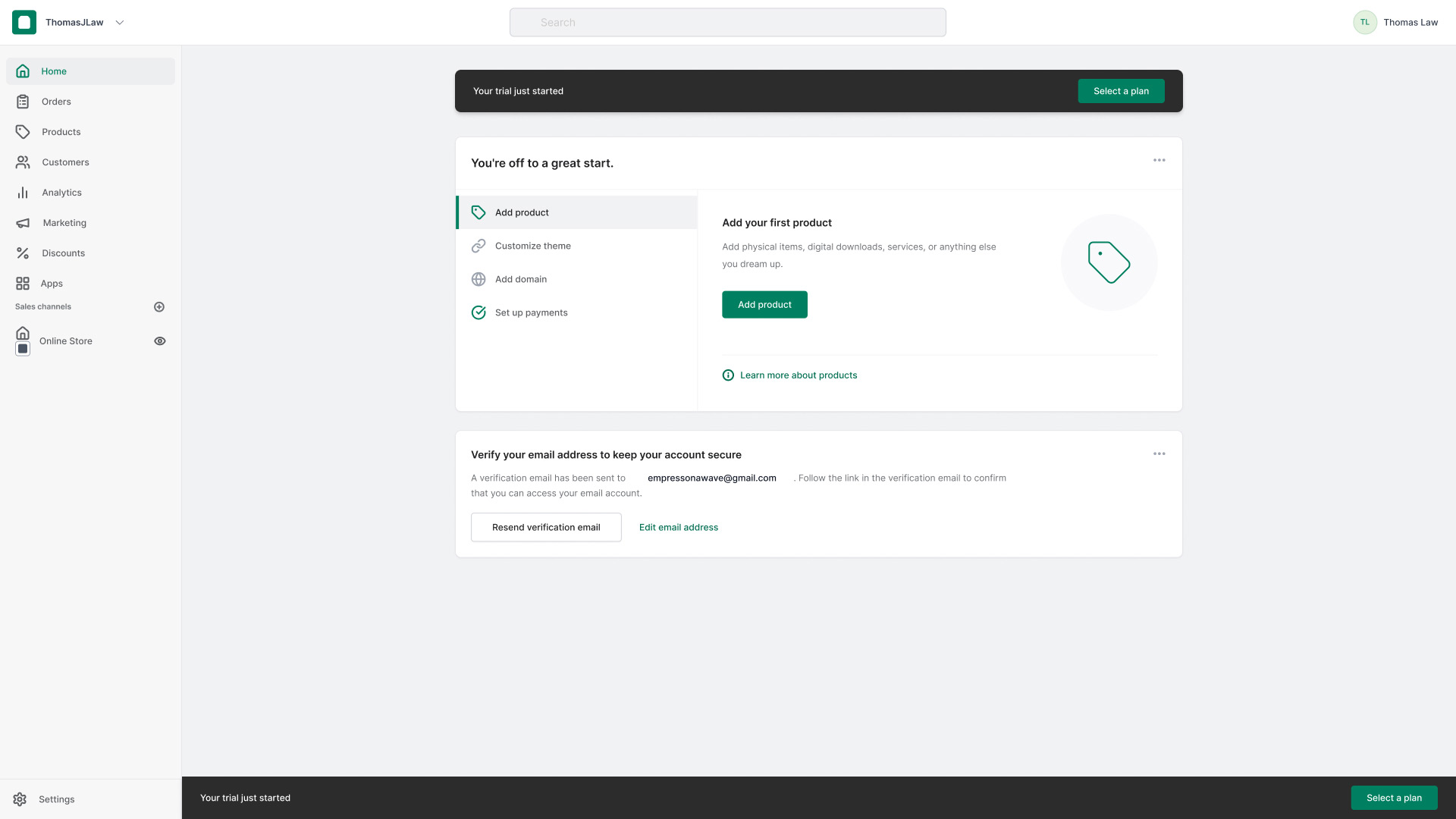Select the Add domain setup step
The width and height of the screenshot is (1456, 819).
pos(521,279)
